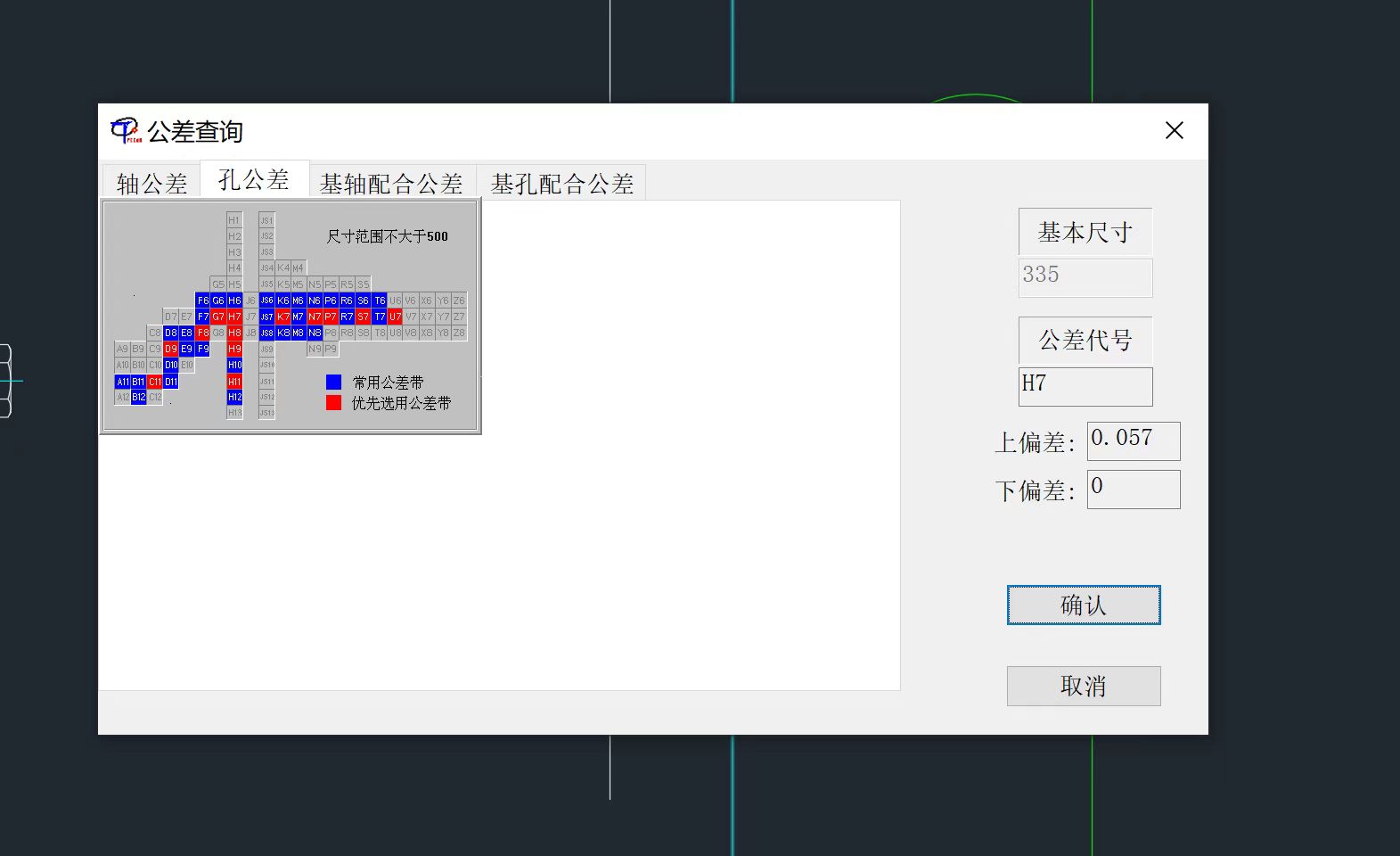
Task: Select the 基孔配合公差 tab
Action: (x=561, y=184)
